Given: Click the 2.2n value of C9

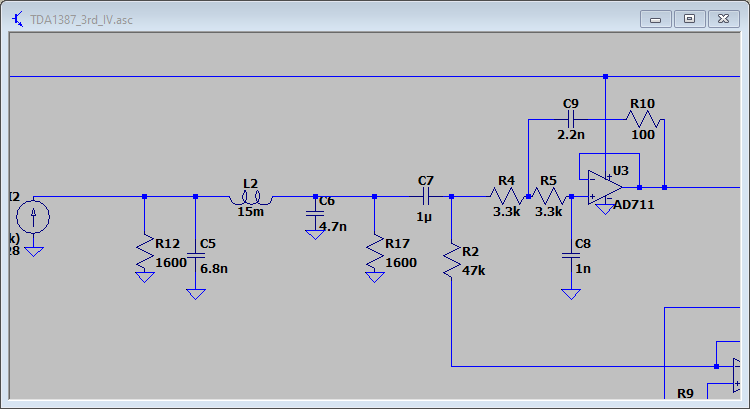Looking at the screenshot, I should [x=571, y=135].
